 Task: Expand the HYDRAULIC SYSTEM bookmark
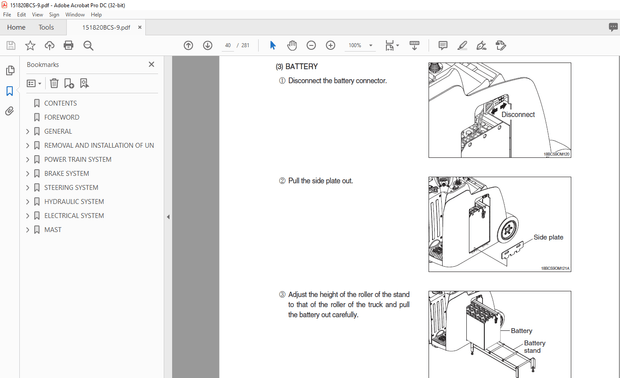(x=27, y=202)
